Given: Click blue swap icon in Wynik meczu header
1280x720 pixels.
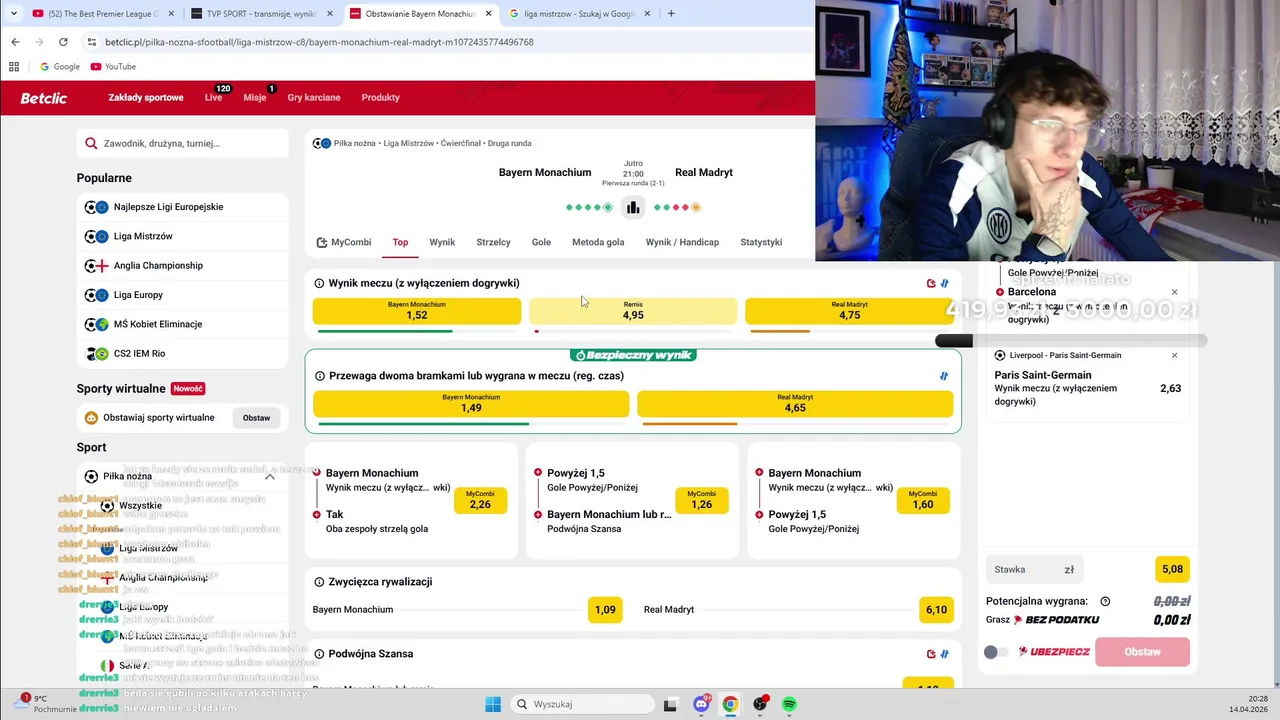Looking at the screenshot, I should 944,283.
